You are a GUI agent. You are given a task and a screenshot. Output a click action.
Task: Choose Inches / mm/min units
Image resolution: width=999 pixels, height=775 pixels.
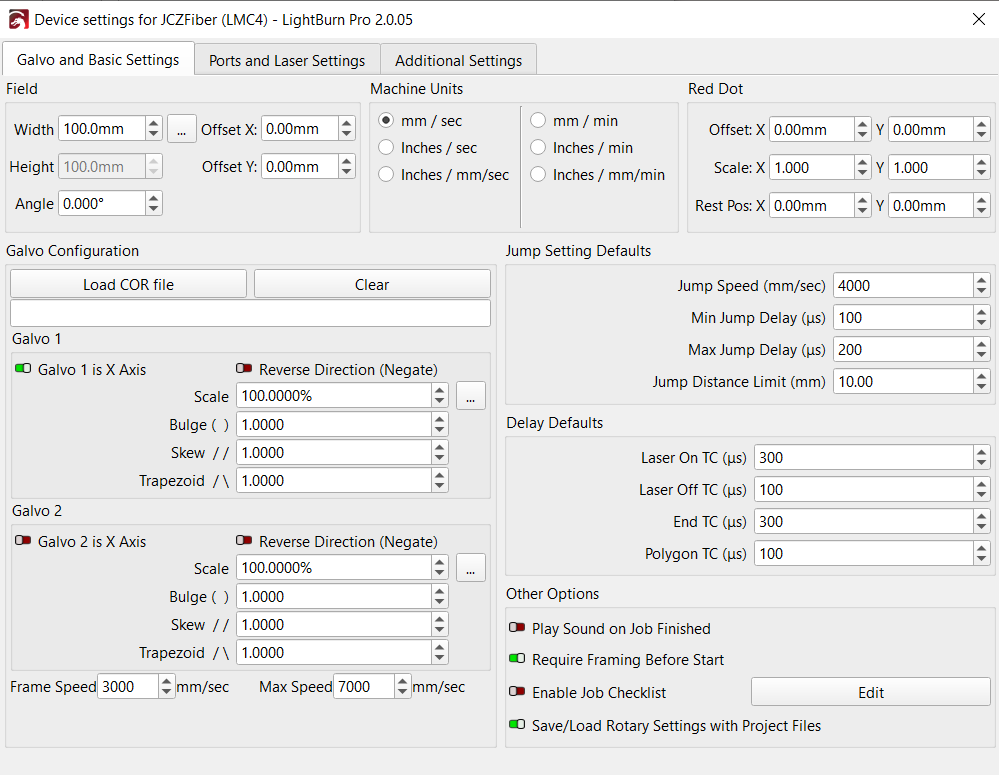tap(539, 173)
